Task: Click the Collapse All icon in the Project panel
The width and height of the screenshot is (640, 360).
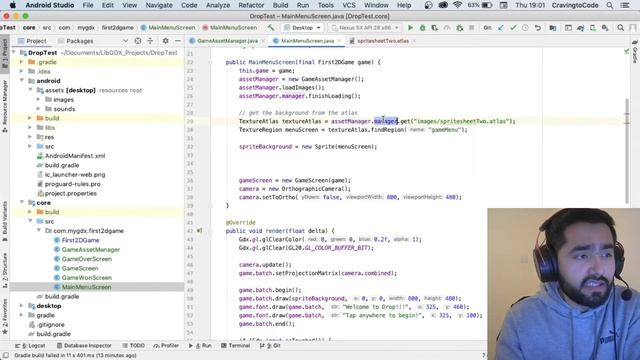Action: click(150, 41)
